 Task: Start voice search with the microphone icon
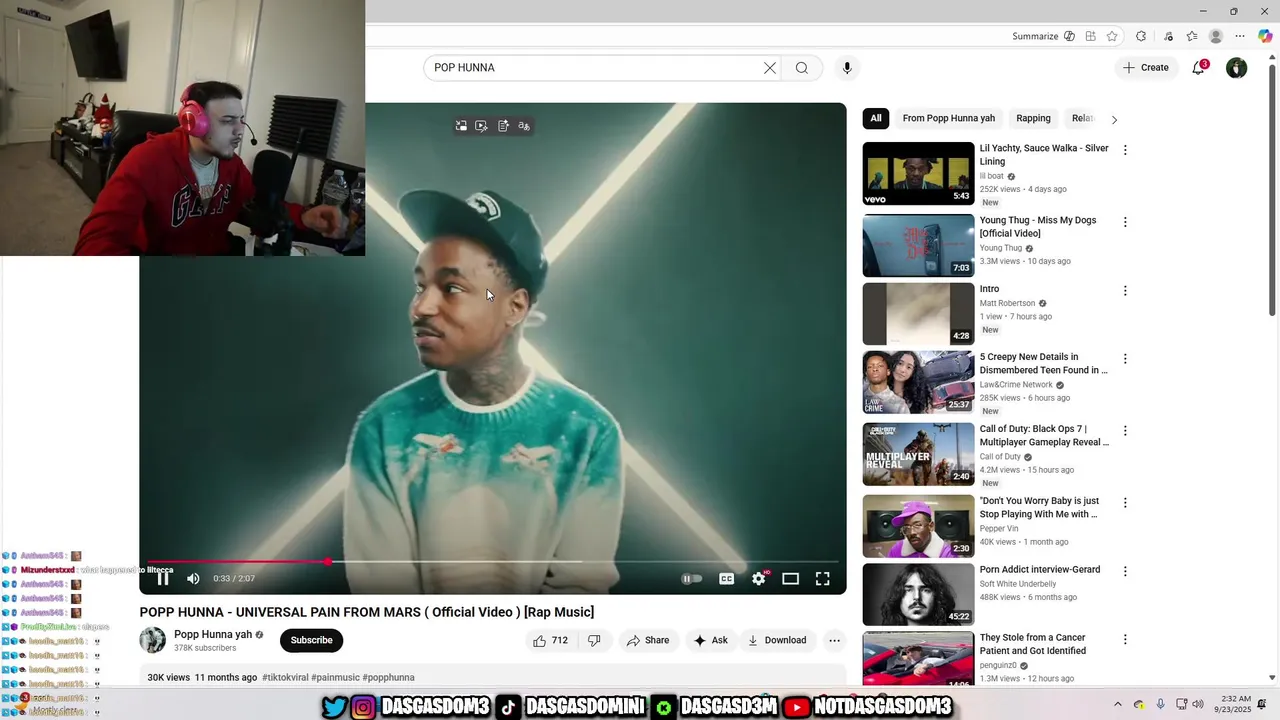pyautogui.click(x=847, y=68)
